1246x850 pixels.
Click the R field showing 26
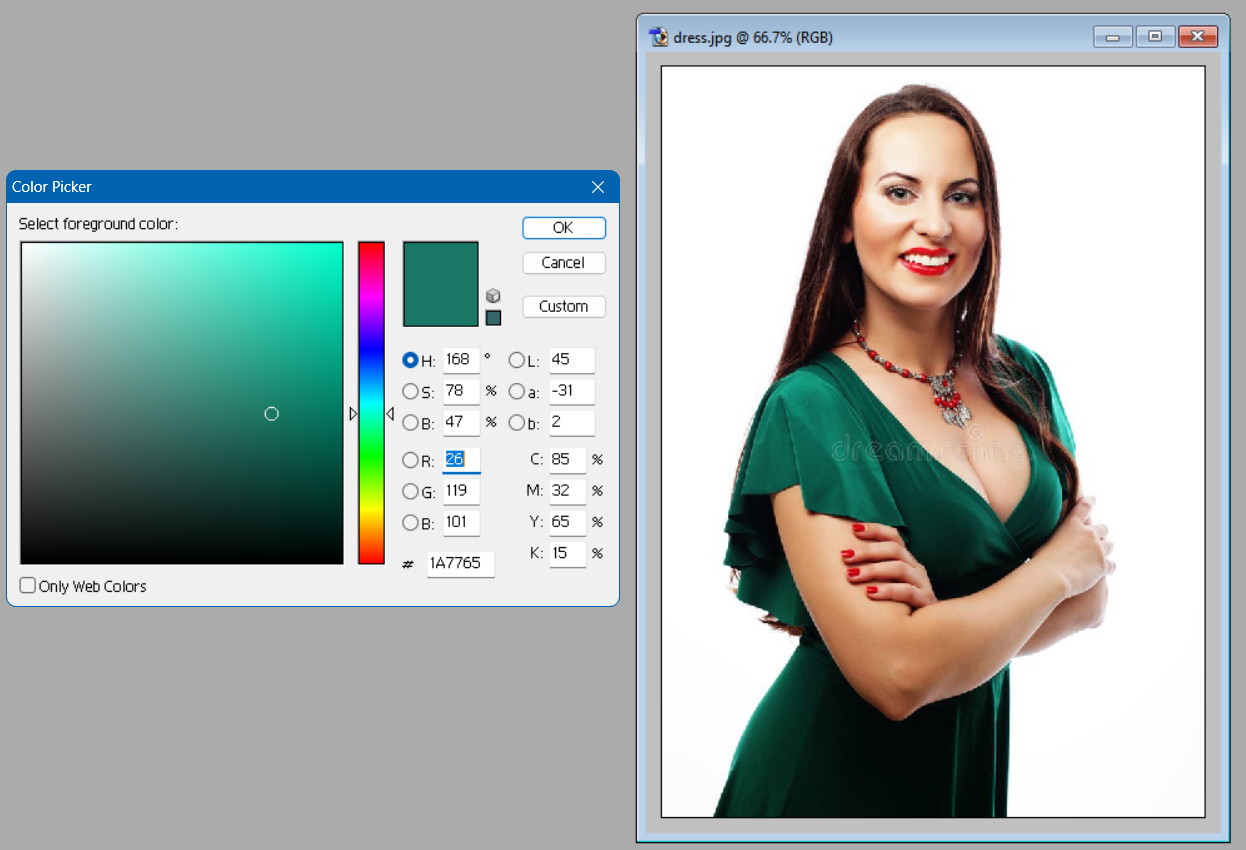click(x=461, y=460)
